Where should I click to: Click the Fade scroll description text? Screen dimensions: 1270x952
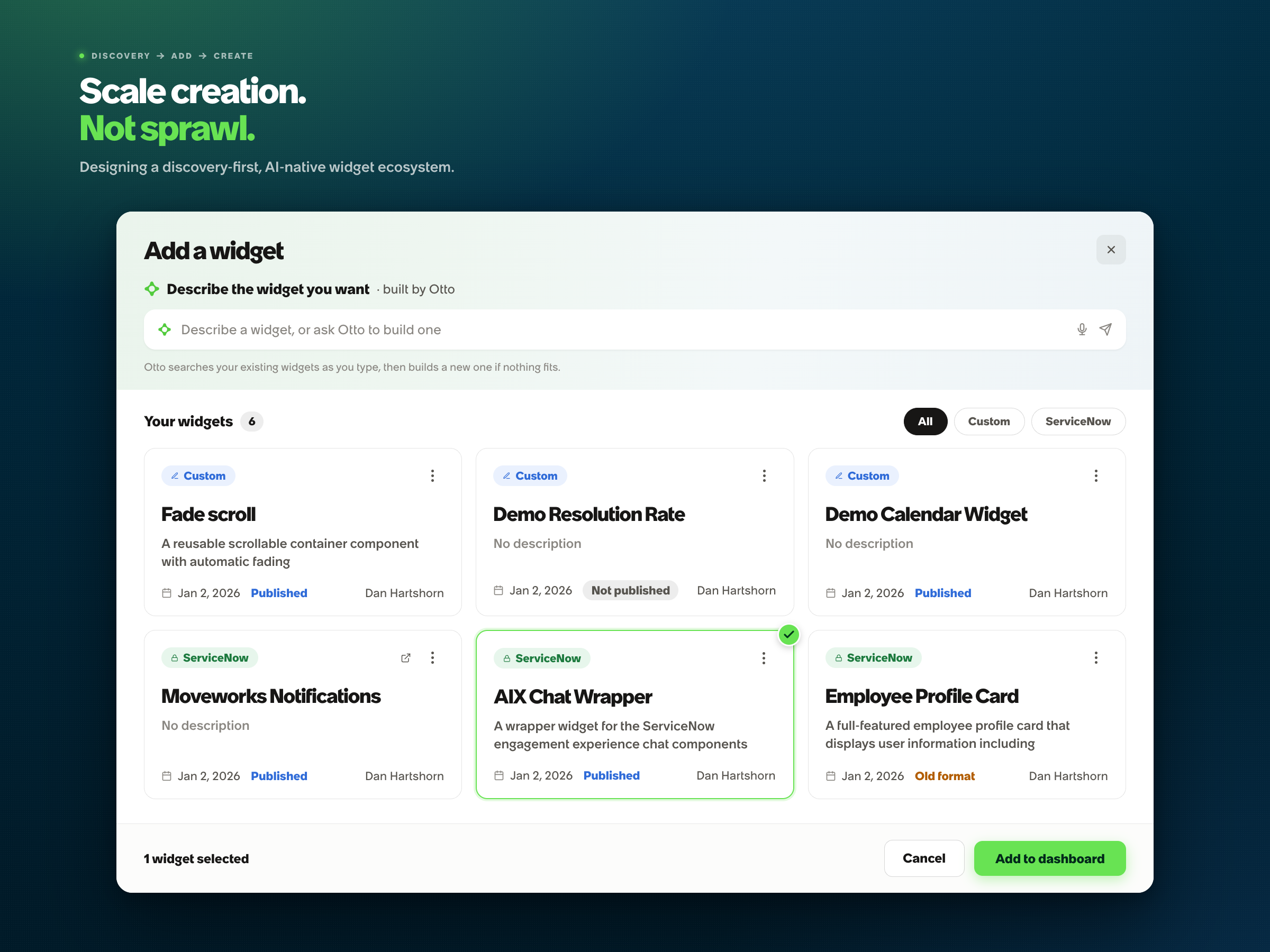click(290, 552)
